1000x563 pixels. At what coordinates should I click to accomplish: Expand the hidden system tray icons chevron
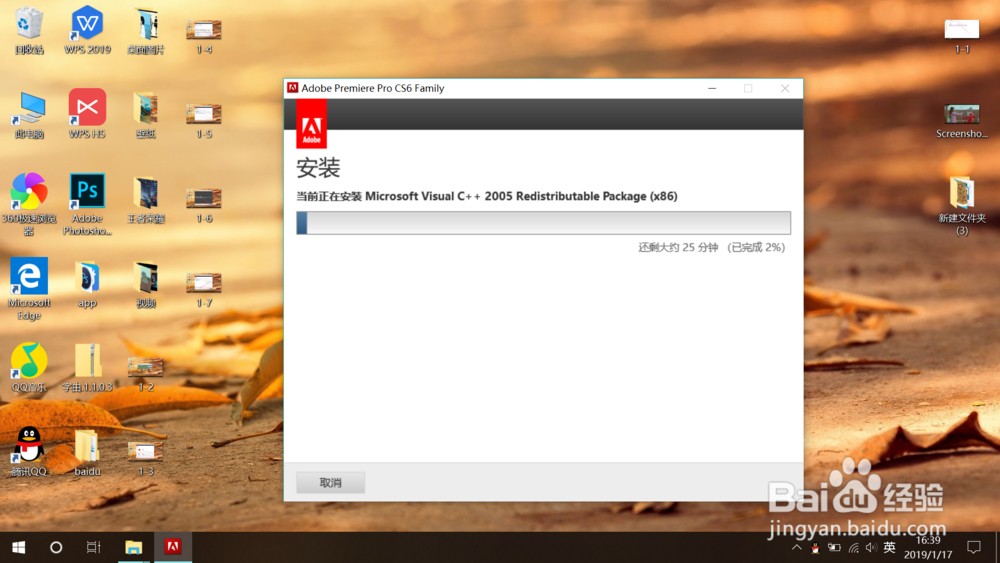(797, 547)
